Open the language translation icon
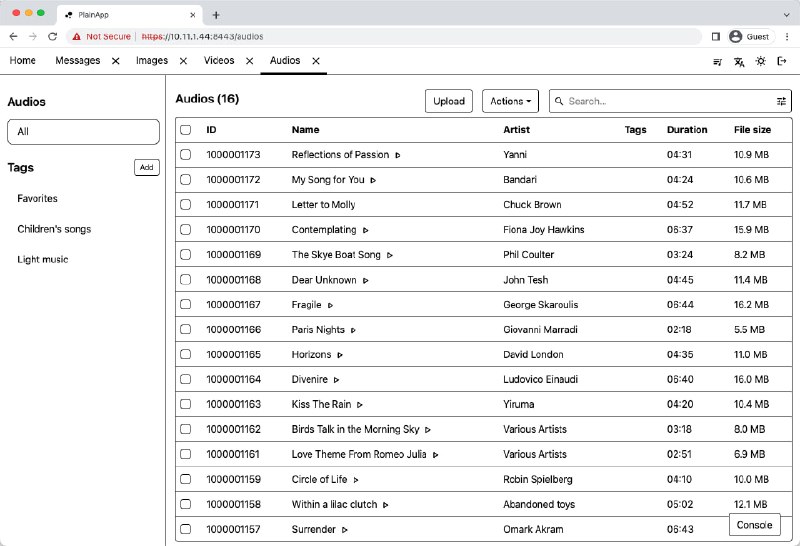This screenshot has height=546, width=800. click(739, 61)
